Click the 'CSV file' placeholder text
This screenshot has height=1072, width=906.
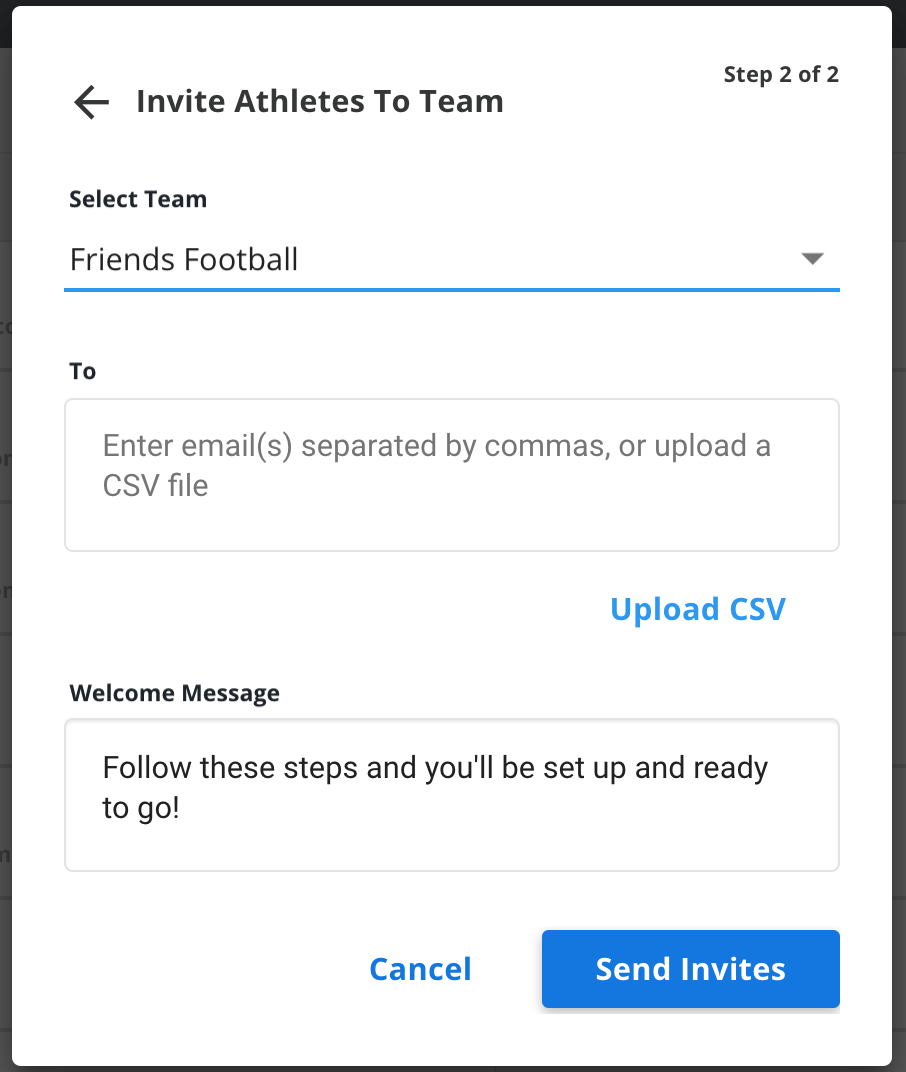tap(155, 486)
